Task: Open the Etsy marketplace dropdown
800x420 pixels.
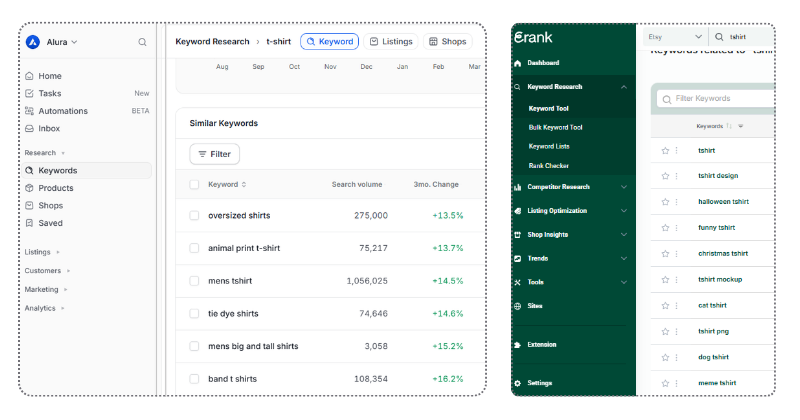Action: 674,37
